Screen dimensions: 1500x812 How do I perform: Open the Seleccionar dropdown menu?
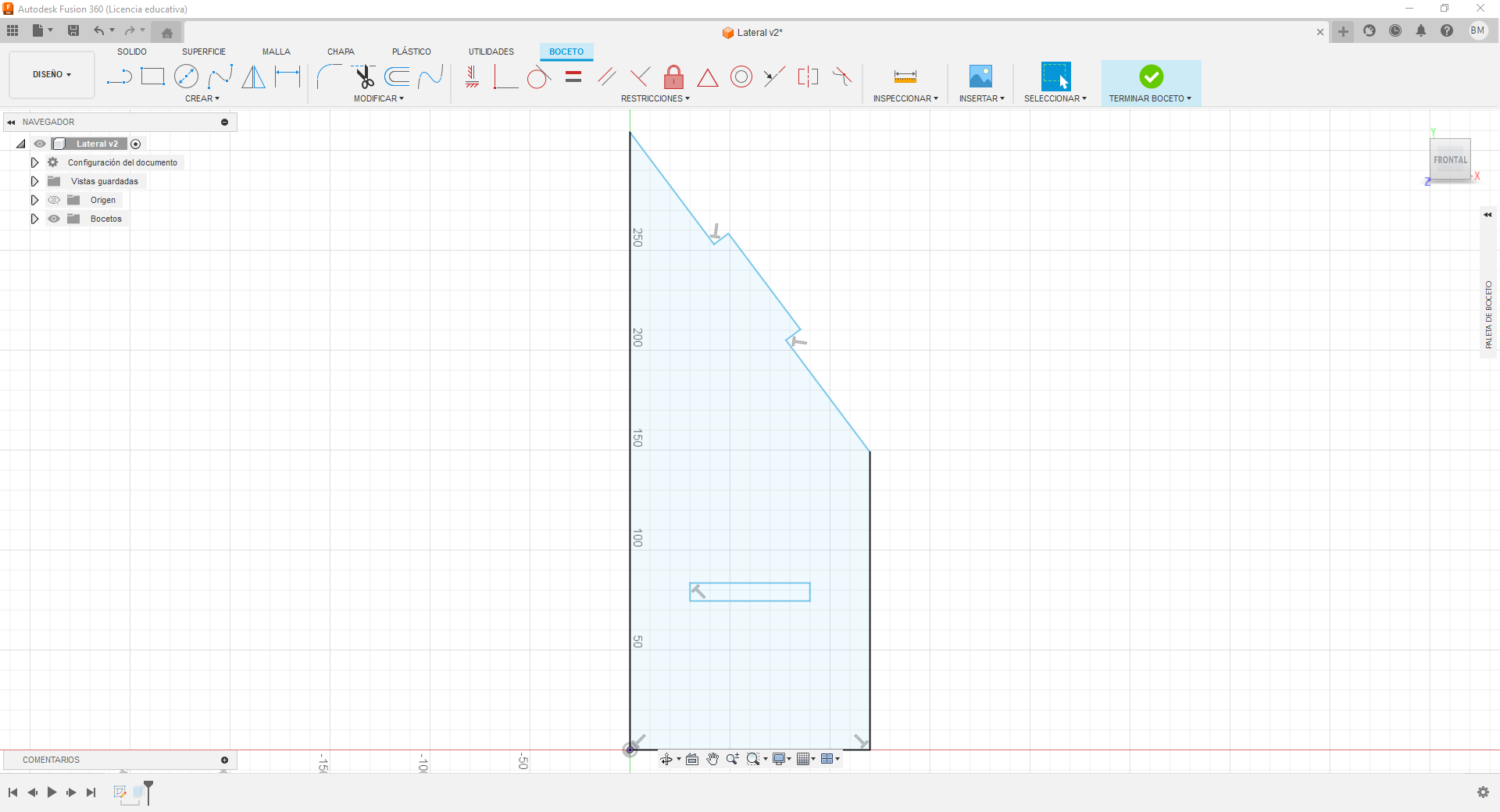click(x=1055, y=98)
